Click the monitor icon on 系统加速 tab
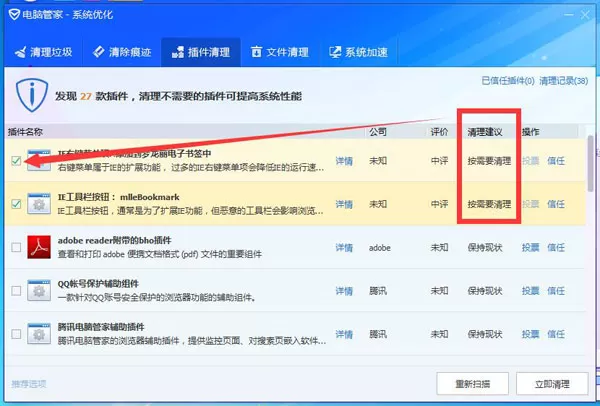 tap(335, 52)
